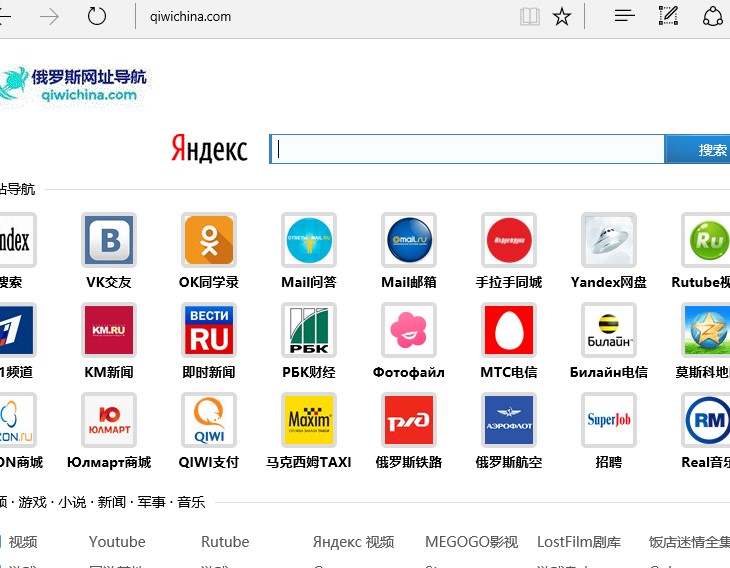Open the RM Real音乐 icon

tap(706, 420)
